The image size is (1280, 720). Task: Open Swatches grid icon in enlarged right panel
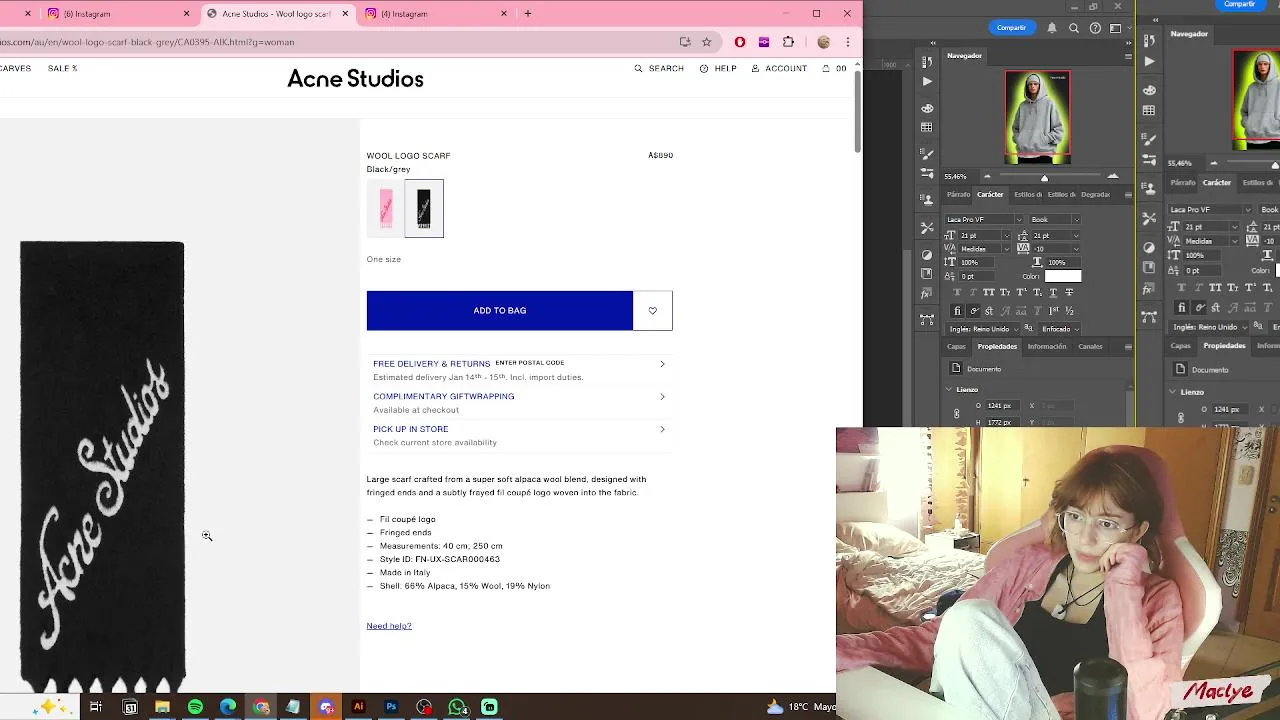(x=1149, y=111)
